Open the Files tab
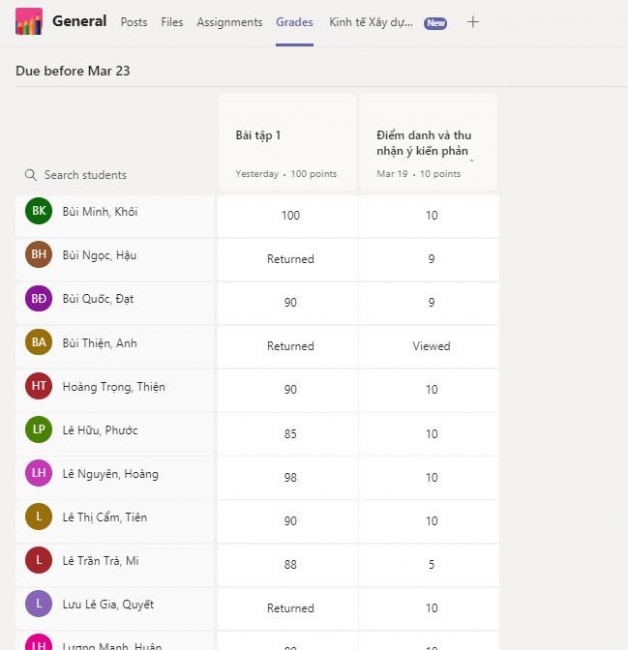The width and height of the screenshot is (628, 650). [x=172, y=22]
